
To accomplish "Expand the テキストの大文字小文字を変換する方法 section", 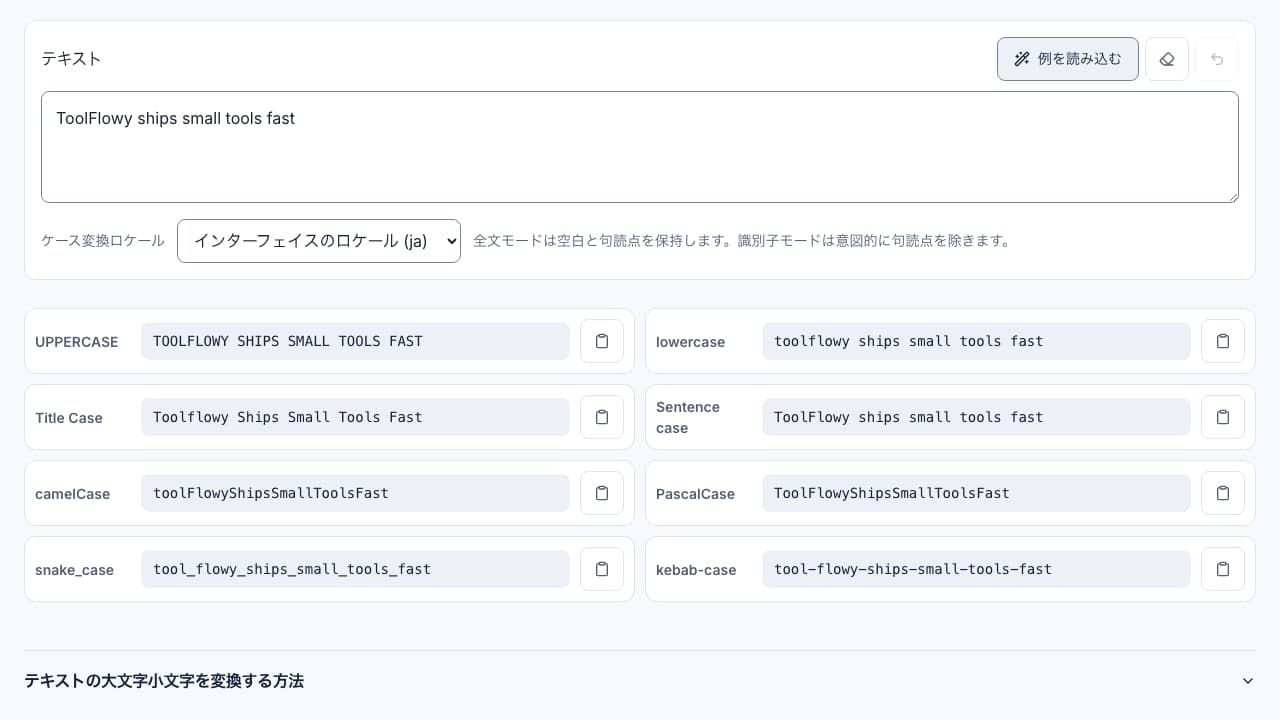I will click(x=640, y=681).
